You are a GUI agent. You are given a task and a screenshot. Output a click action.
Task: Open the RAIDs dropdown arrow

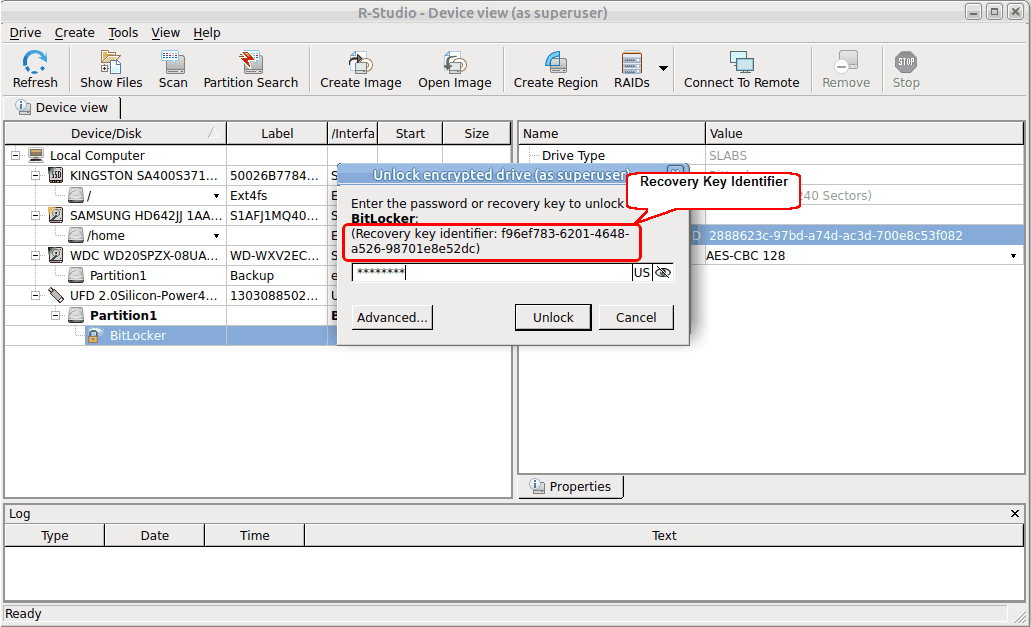pos(663,68)
